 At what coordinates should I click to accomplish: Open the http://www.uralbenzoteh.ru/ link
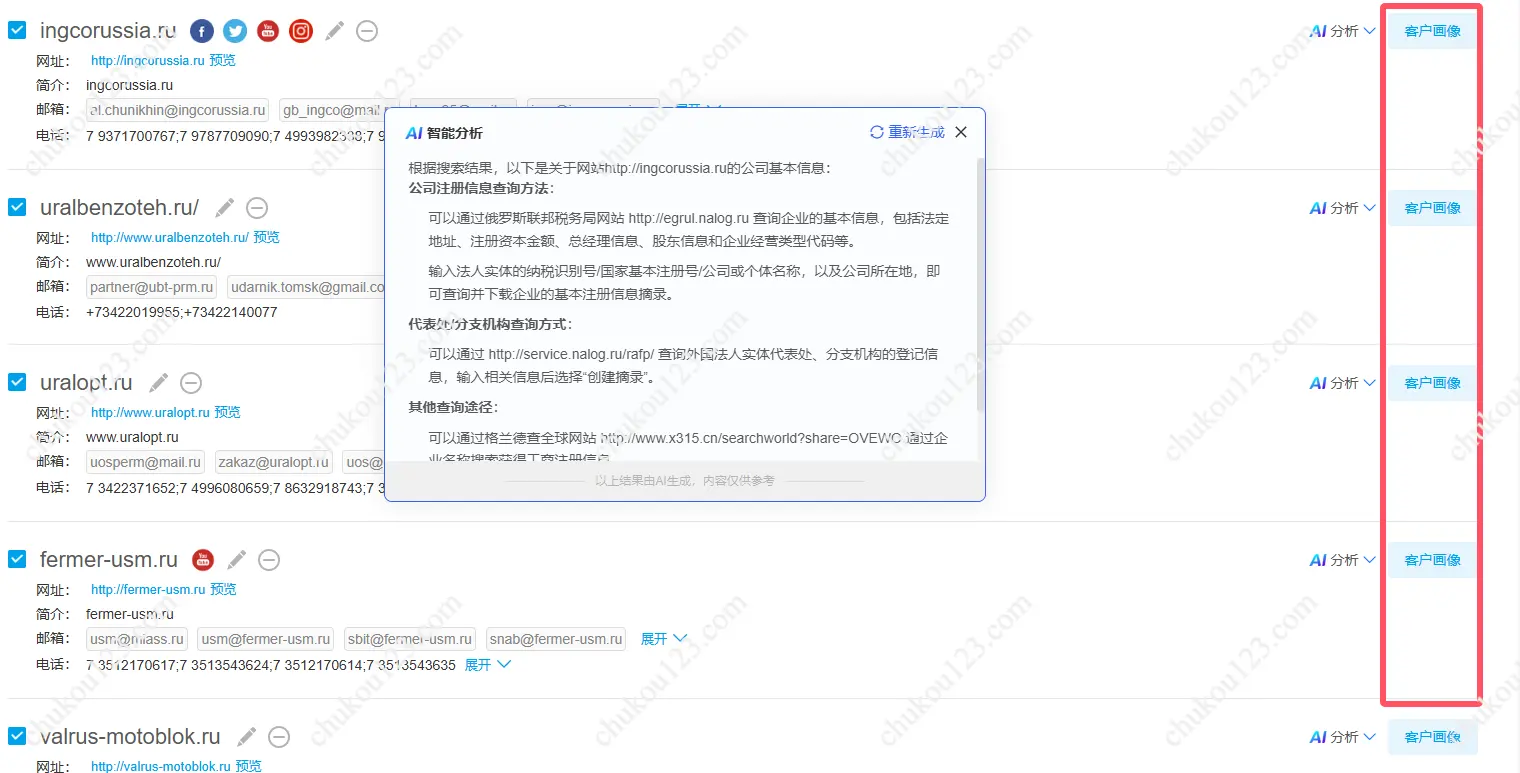(x=169, y=237)
